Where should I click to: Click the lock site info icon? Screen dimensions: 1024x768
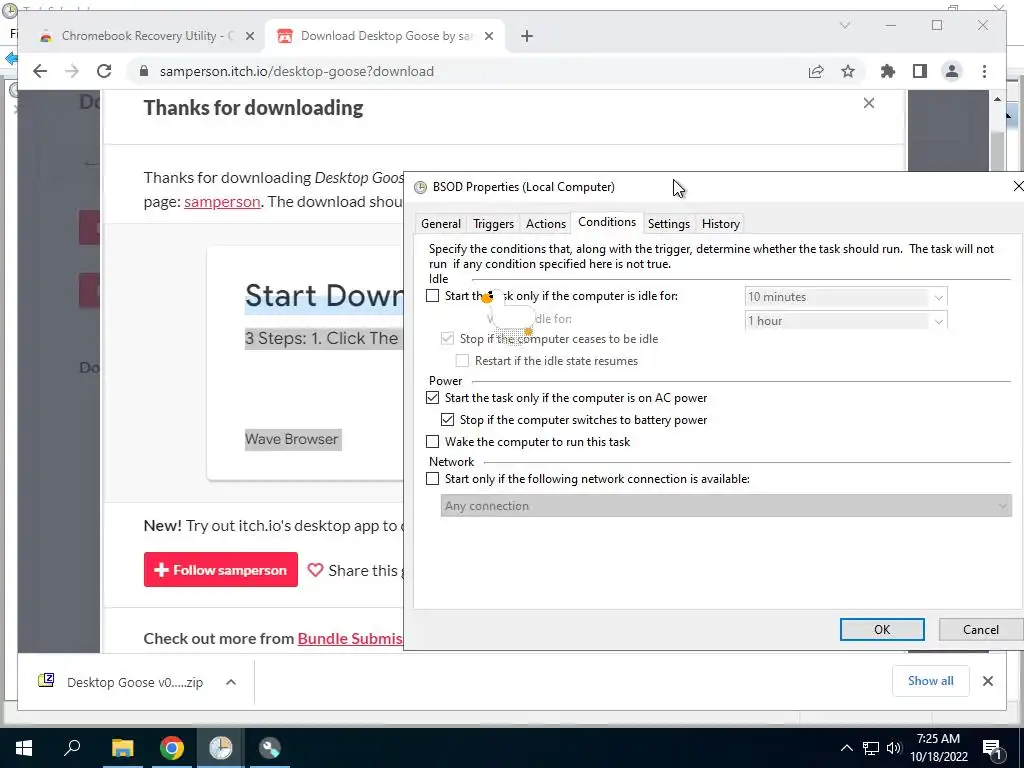tap(144, 71)
